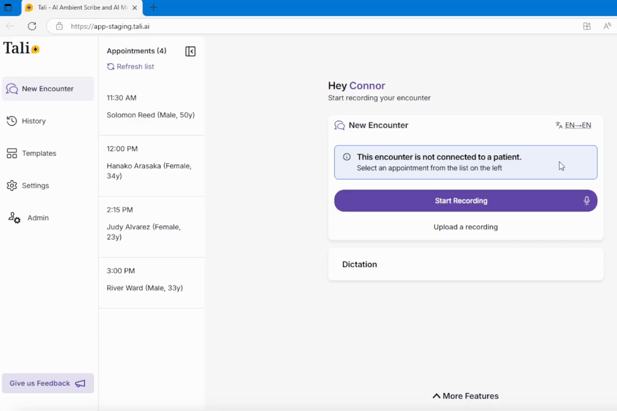Select the 11:30 AM Solomon Reed appointment
Viewport: 617px width, 411px height.
pos(151,107)
